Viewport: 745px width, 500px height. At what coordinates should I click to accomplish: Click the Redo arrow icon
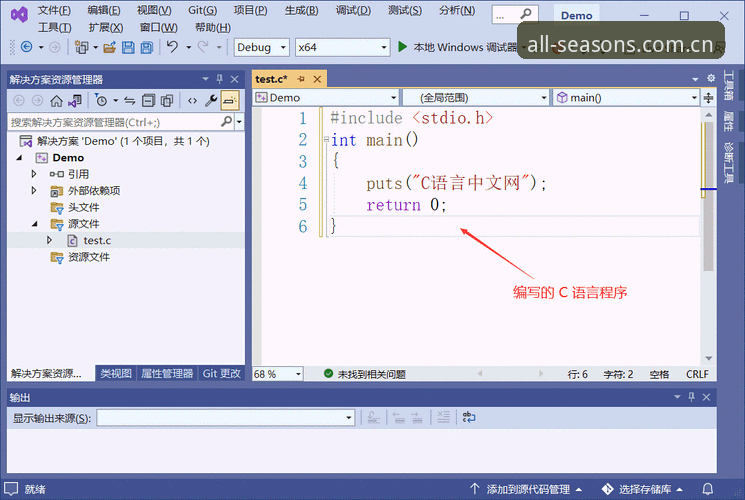click(203, 47)
